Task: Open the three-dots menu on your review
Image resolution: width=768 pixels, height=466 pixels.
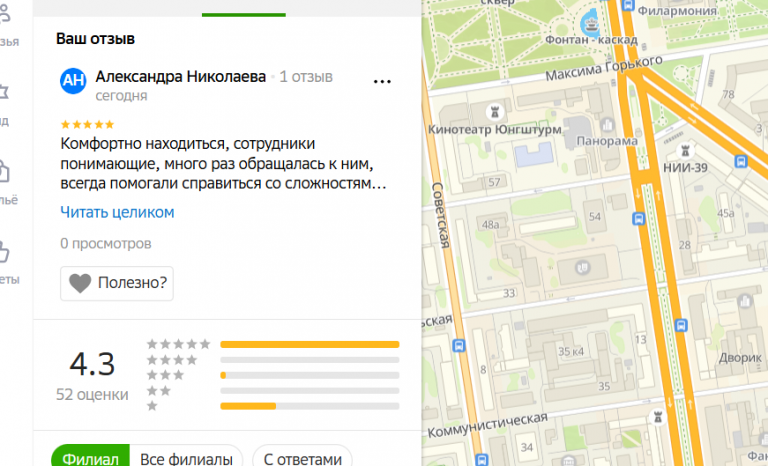Action: tap(382, 81)
